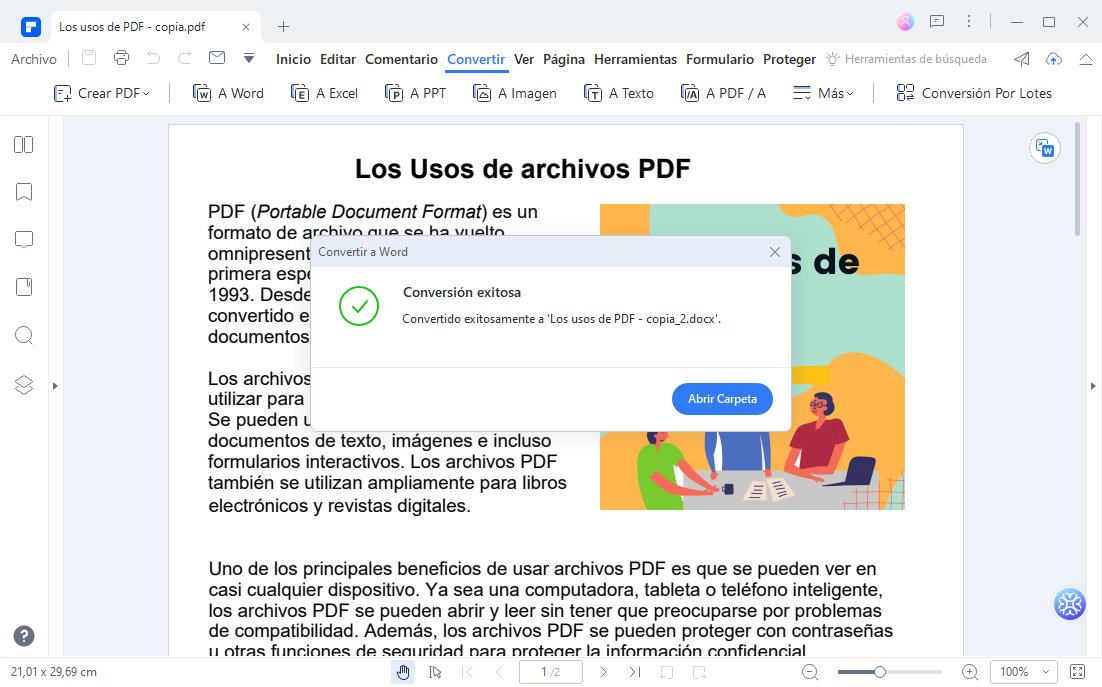Toggle fullscreen mode in bottom-right corner

point(1077,672)
